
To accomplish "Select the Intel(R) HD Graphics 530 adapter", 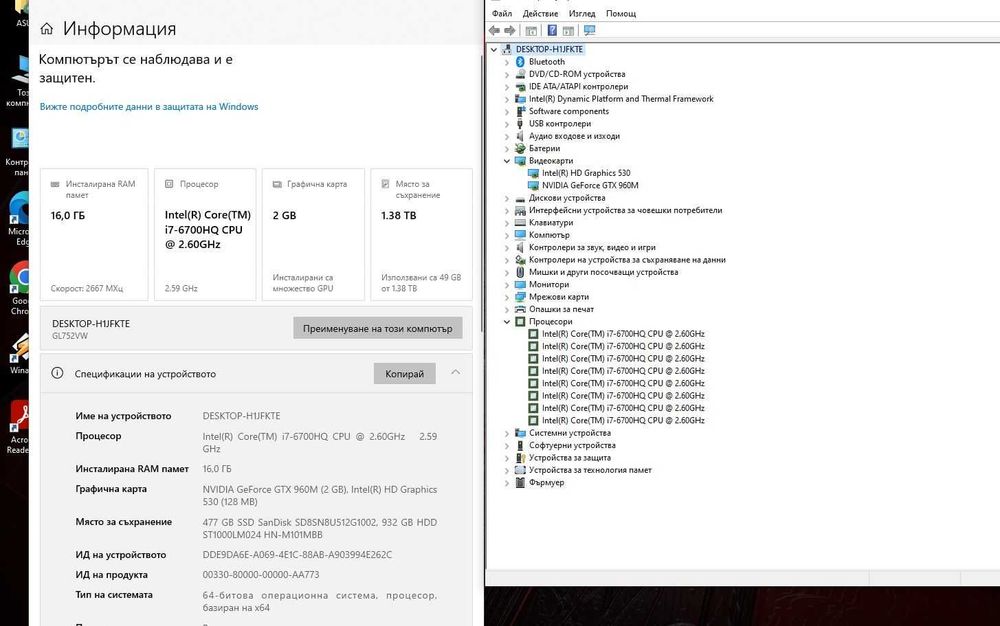I will coord(585,173).
